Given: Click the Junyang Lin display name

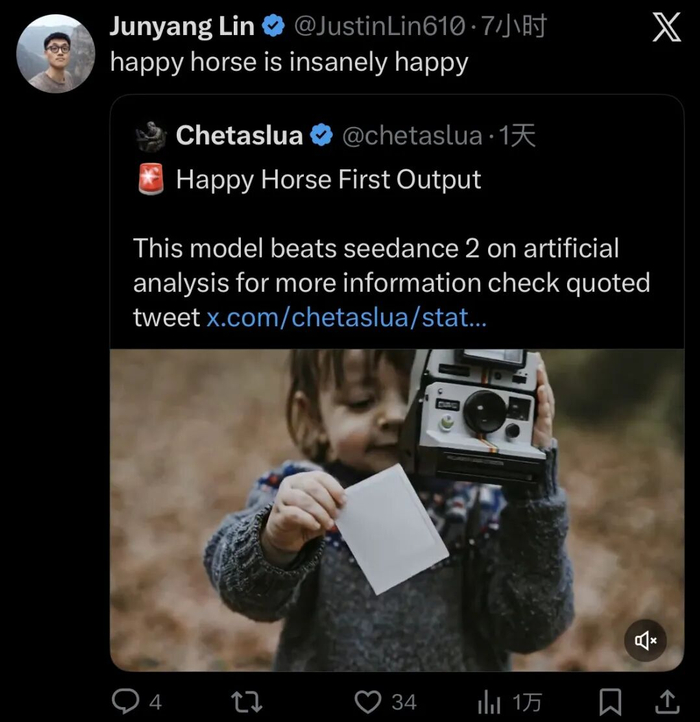Looking at the screenshot, I should [x=181, y=28].
